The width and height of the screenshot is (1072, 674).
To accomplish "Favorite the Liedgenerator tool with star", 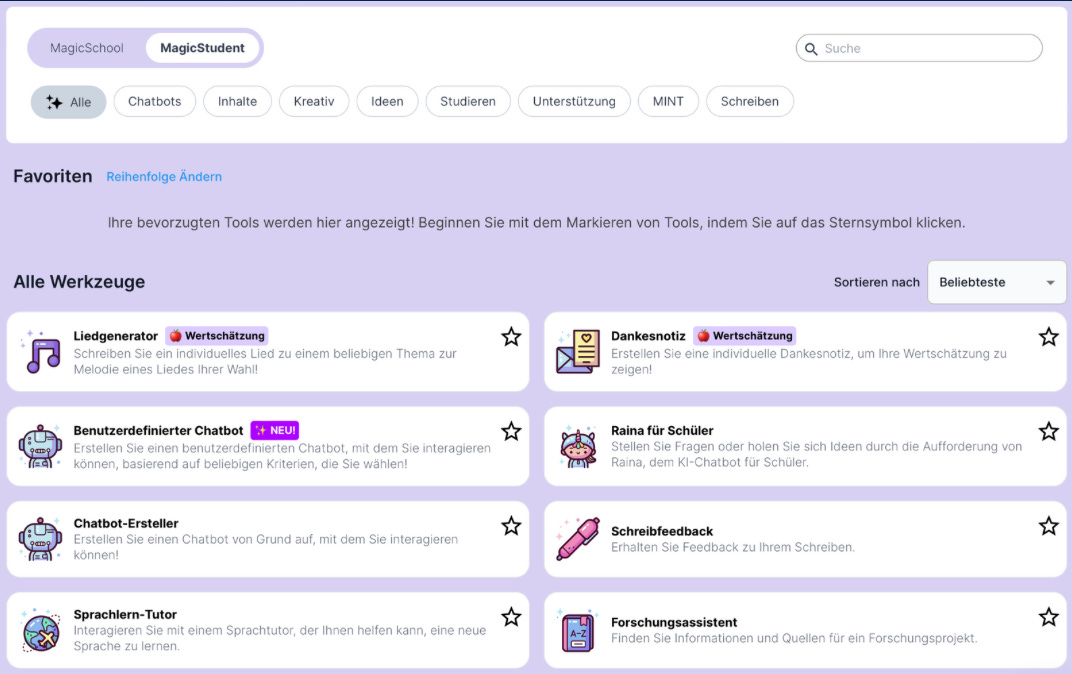I will point(511,336).
